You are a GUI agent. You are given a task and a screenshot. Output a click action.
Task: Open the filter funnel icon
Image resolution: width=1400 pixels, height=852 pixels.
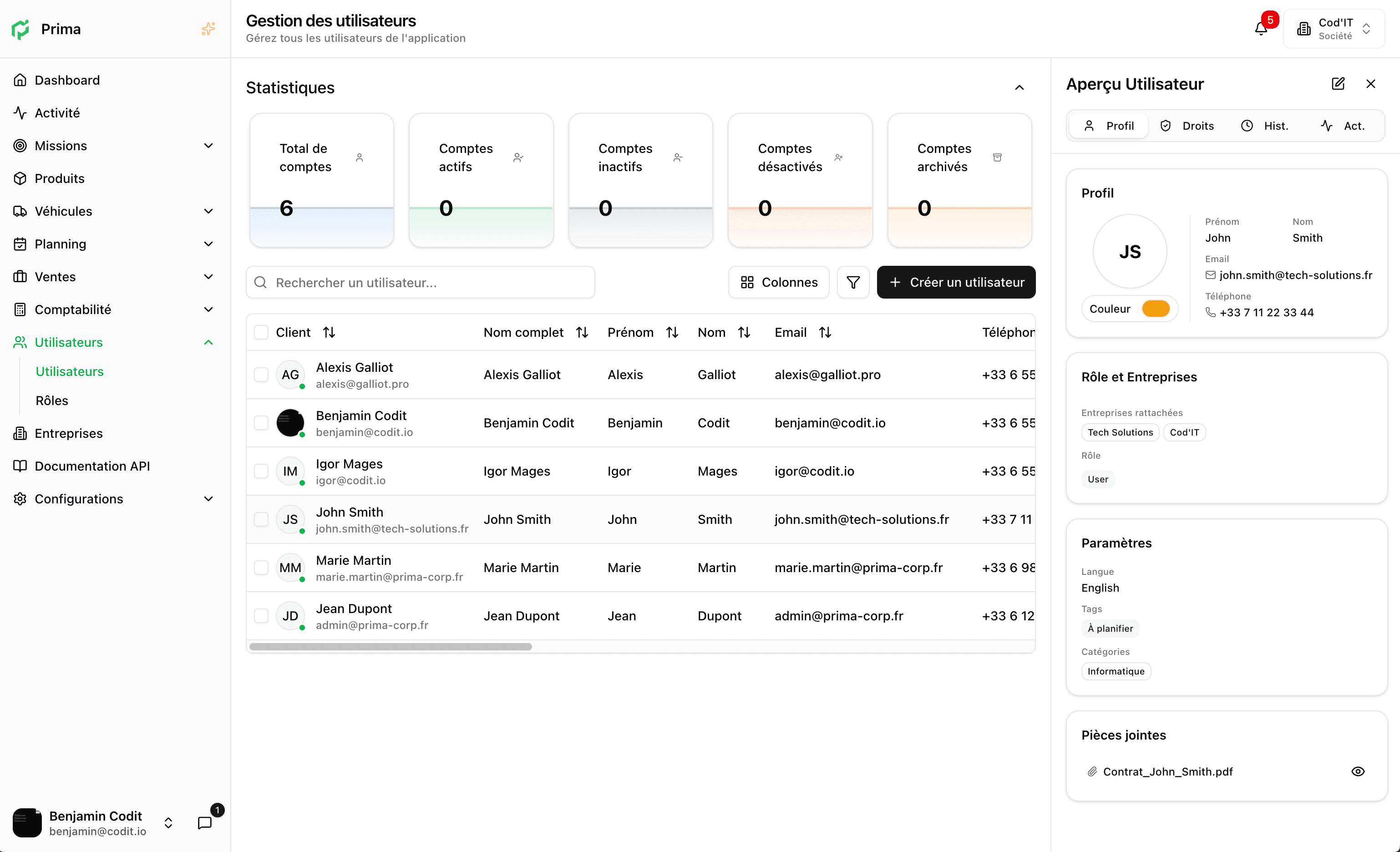(853, 282)
